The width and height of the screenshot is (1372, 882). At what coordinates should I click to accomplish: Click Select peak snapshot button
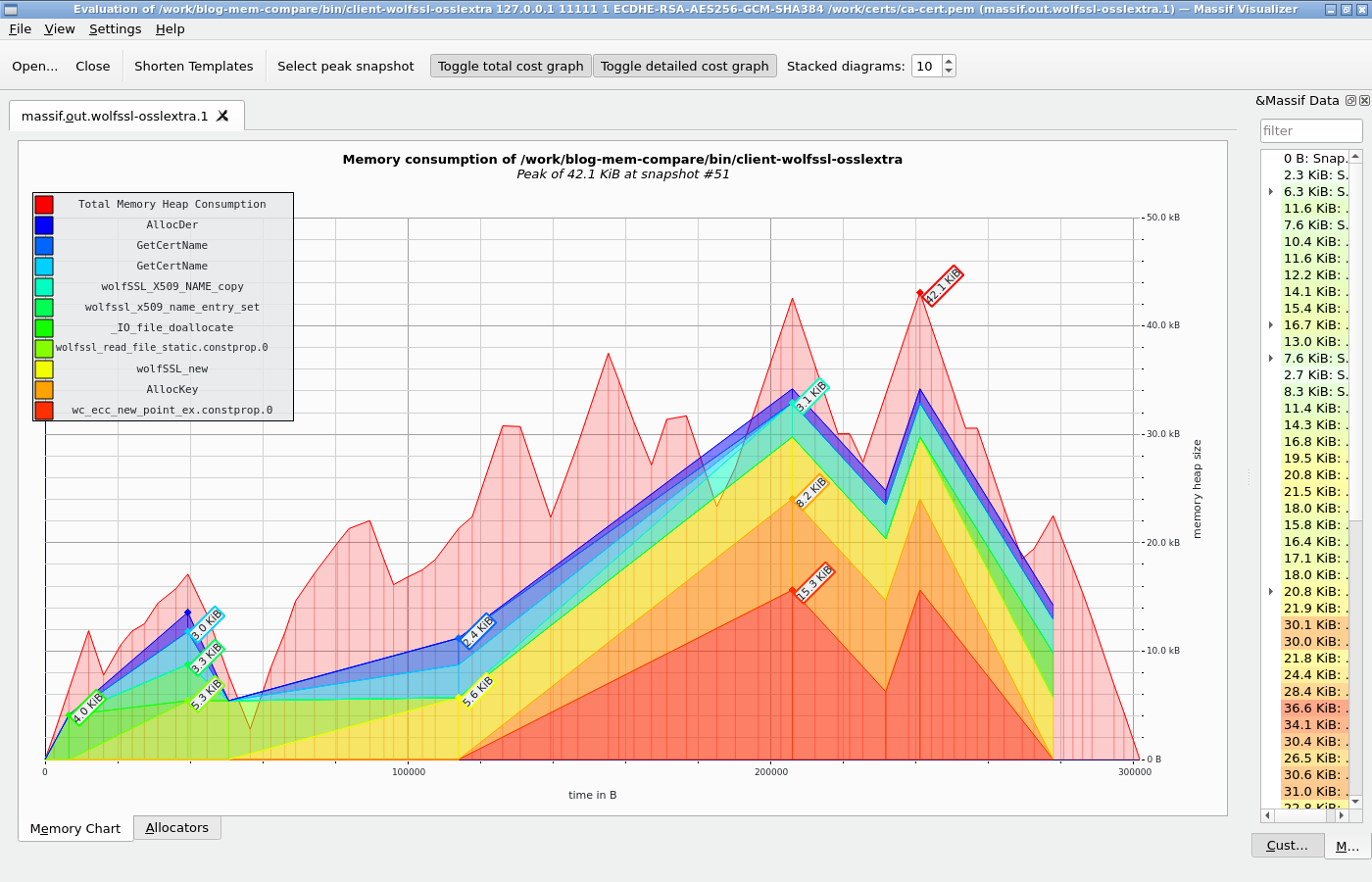point(345,66)
